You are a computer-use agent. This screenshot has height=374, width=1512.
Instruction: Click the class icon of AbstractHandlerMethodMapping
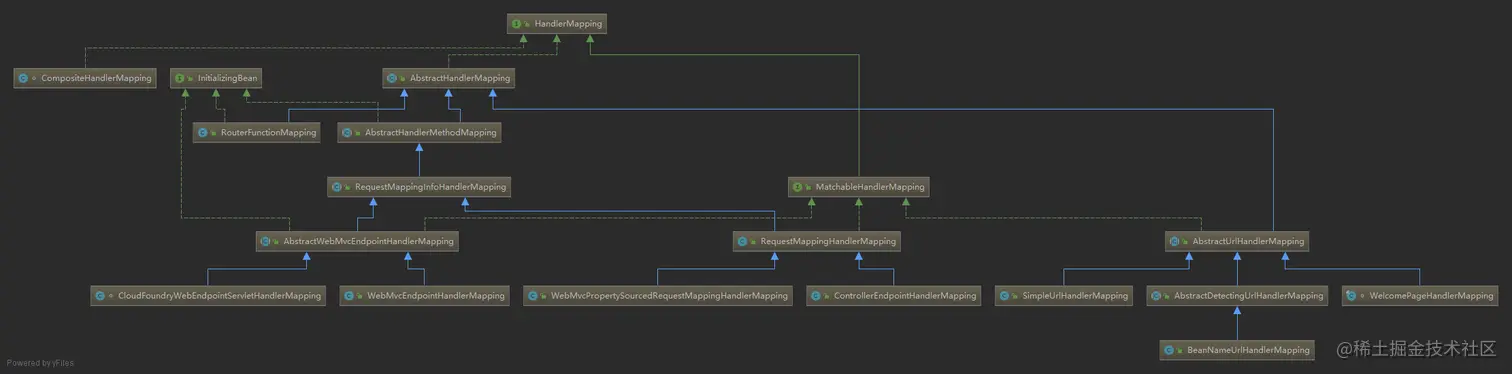point(346,132)
